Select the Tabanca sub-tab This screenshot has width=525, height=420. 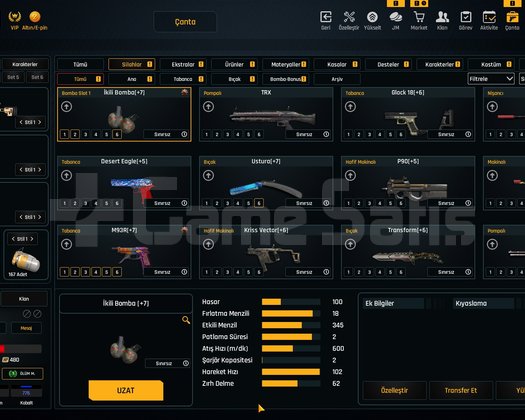(x=183, y=79)
